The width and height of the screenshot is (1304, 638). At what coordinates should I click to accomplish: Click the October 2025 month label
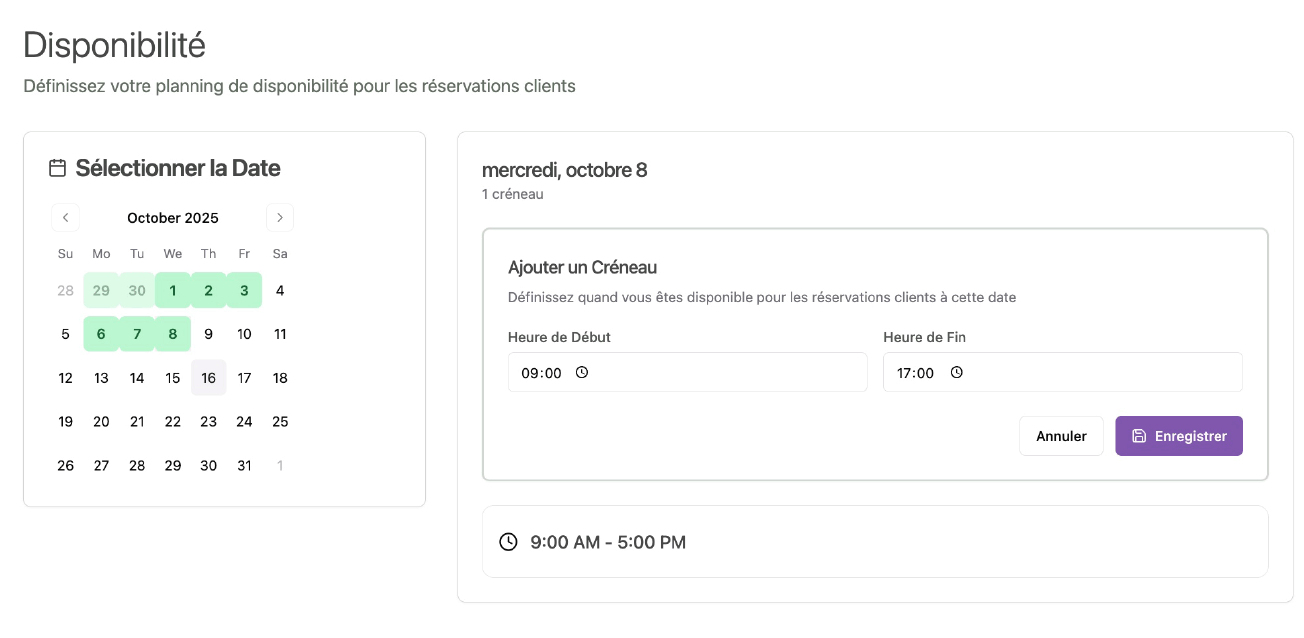click(x=173, y=218)
